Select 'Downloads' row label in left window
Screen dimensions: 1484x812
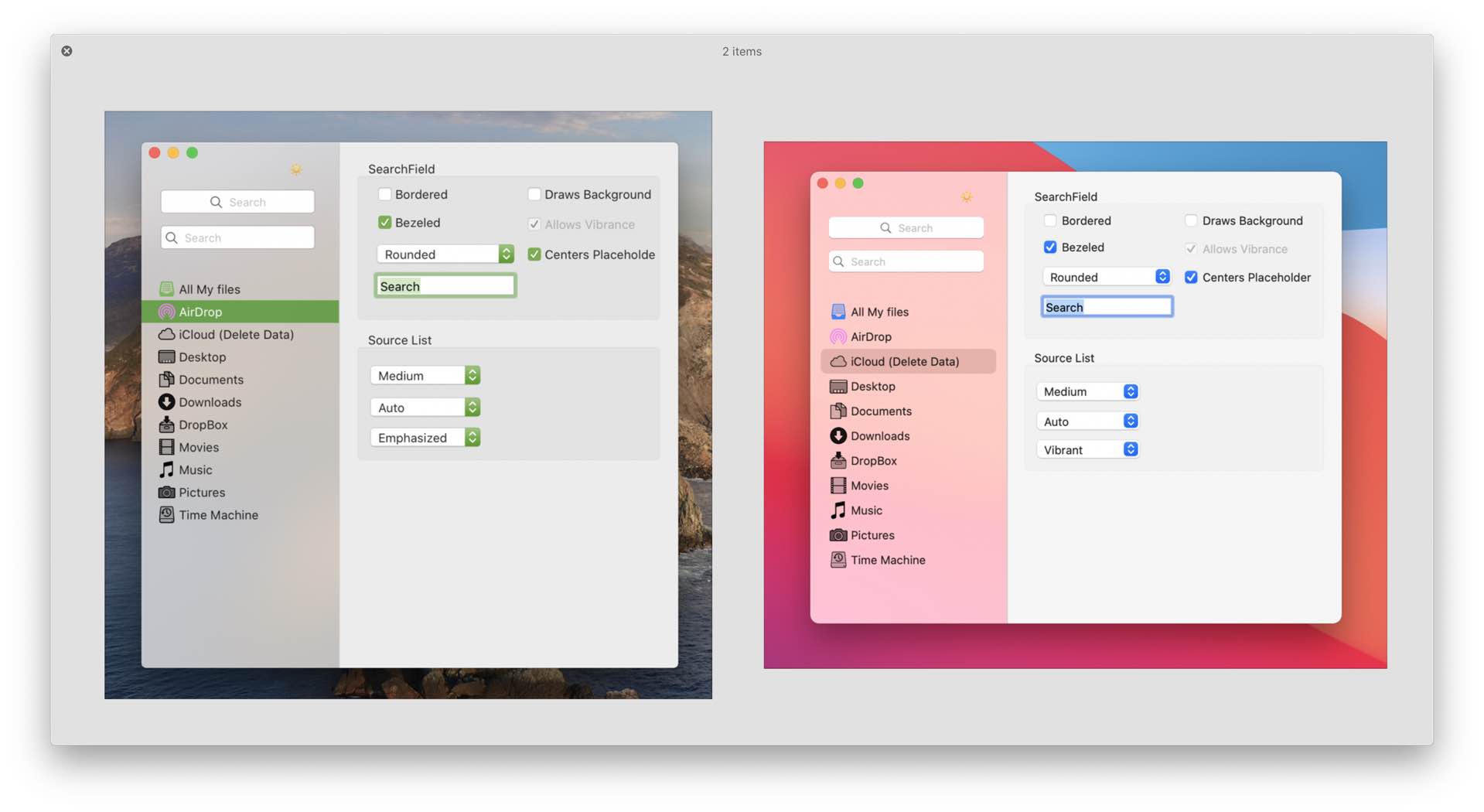point(210,402)
